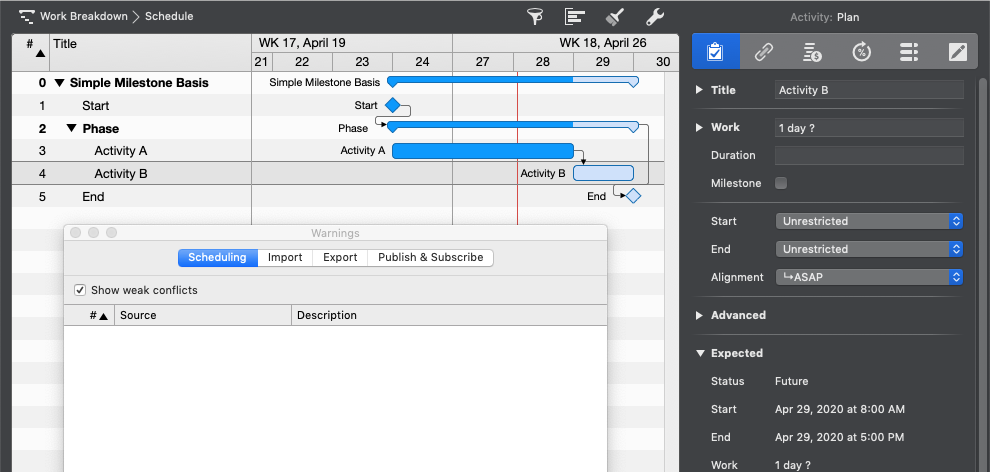Open the percent progress inspector tab

[x=861, y=52]
